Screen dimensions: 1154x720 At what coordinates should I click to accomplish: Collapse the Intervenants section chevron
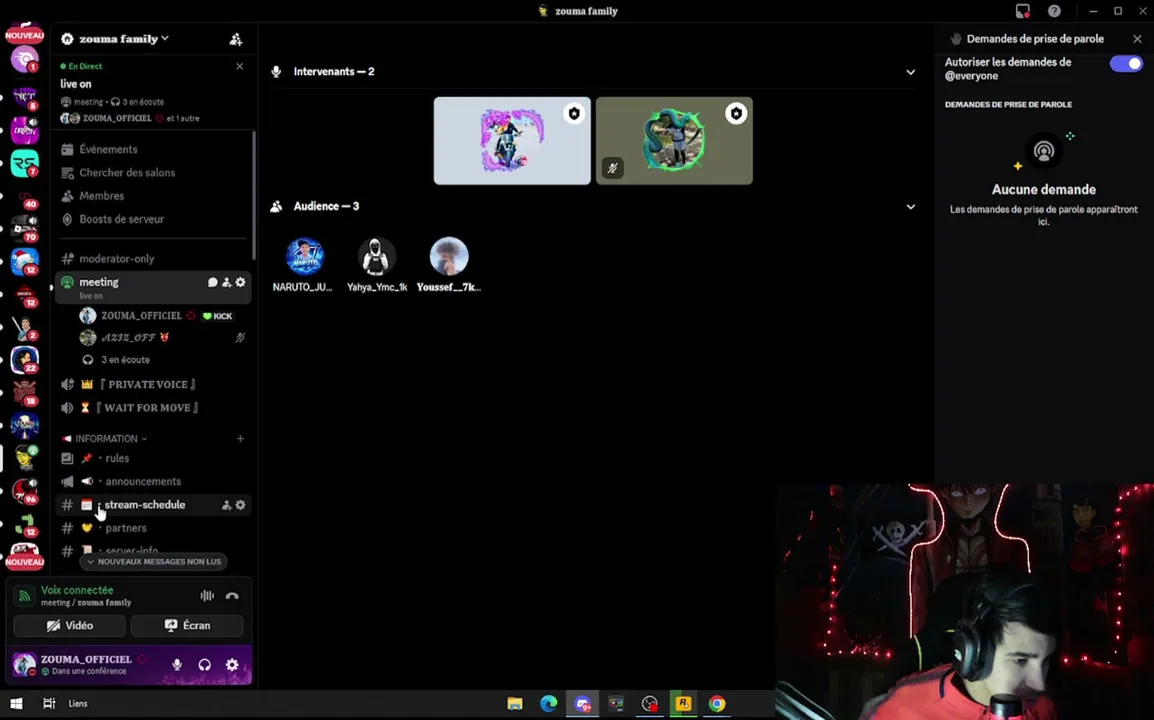pos(910,72)
